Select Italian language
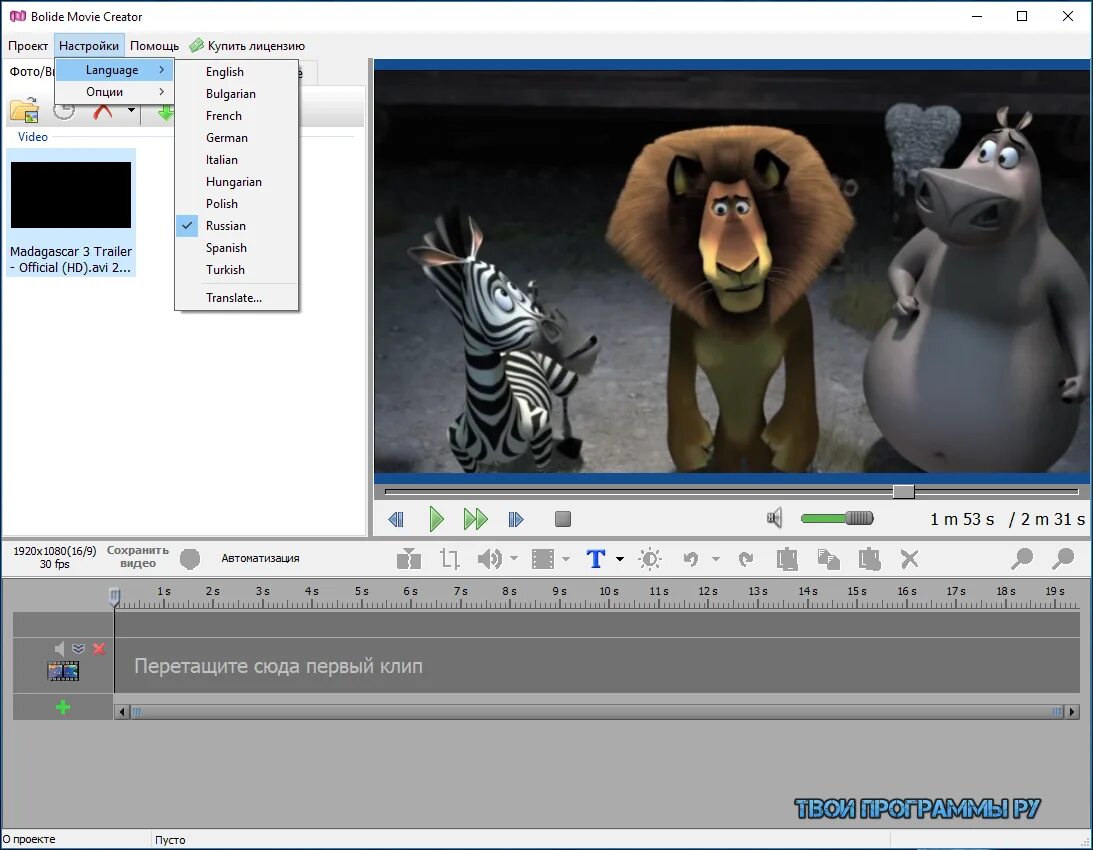 [x=236, y=160]
